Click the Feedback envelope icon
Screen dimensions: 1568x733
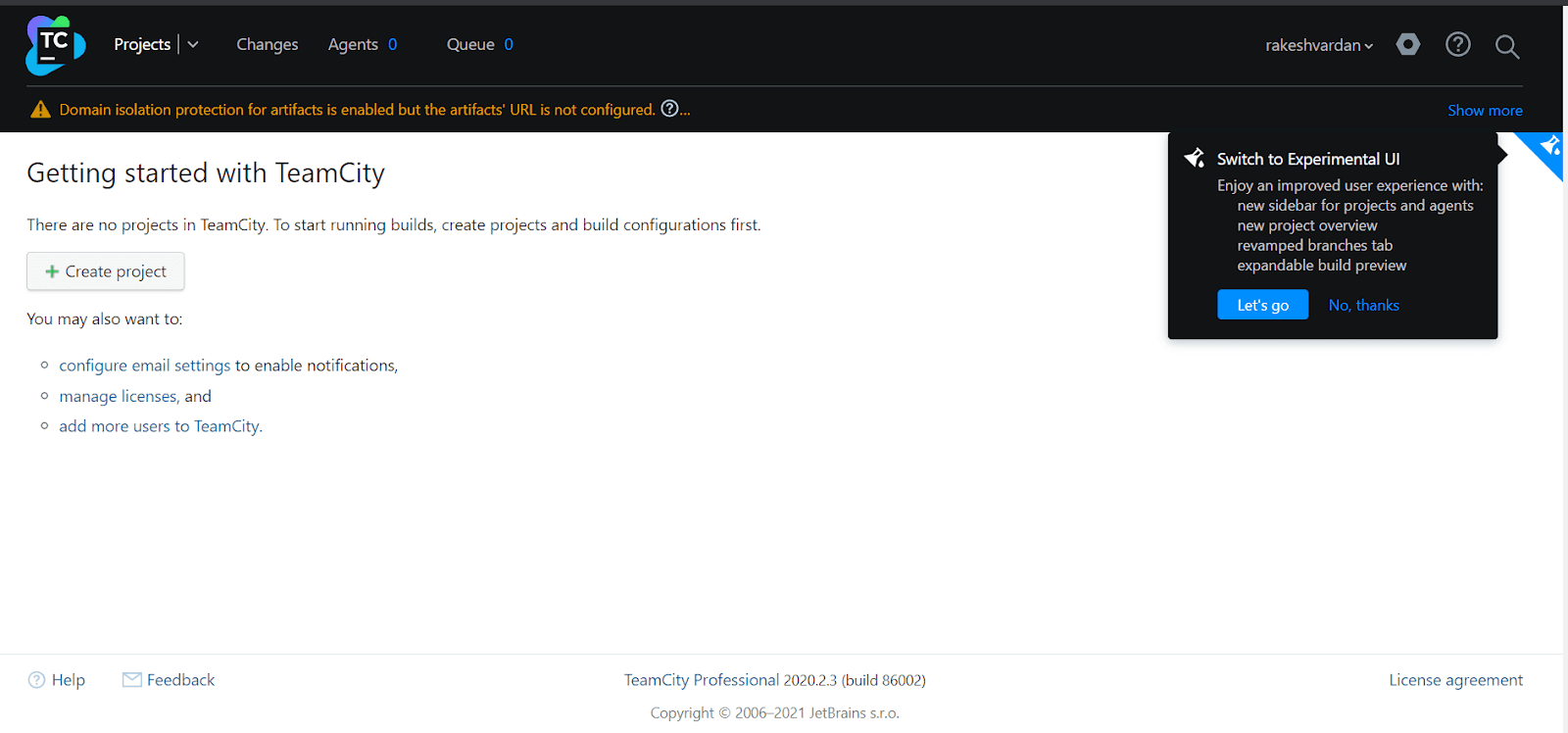(131, 680)
